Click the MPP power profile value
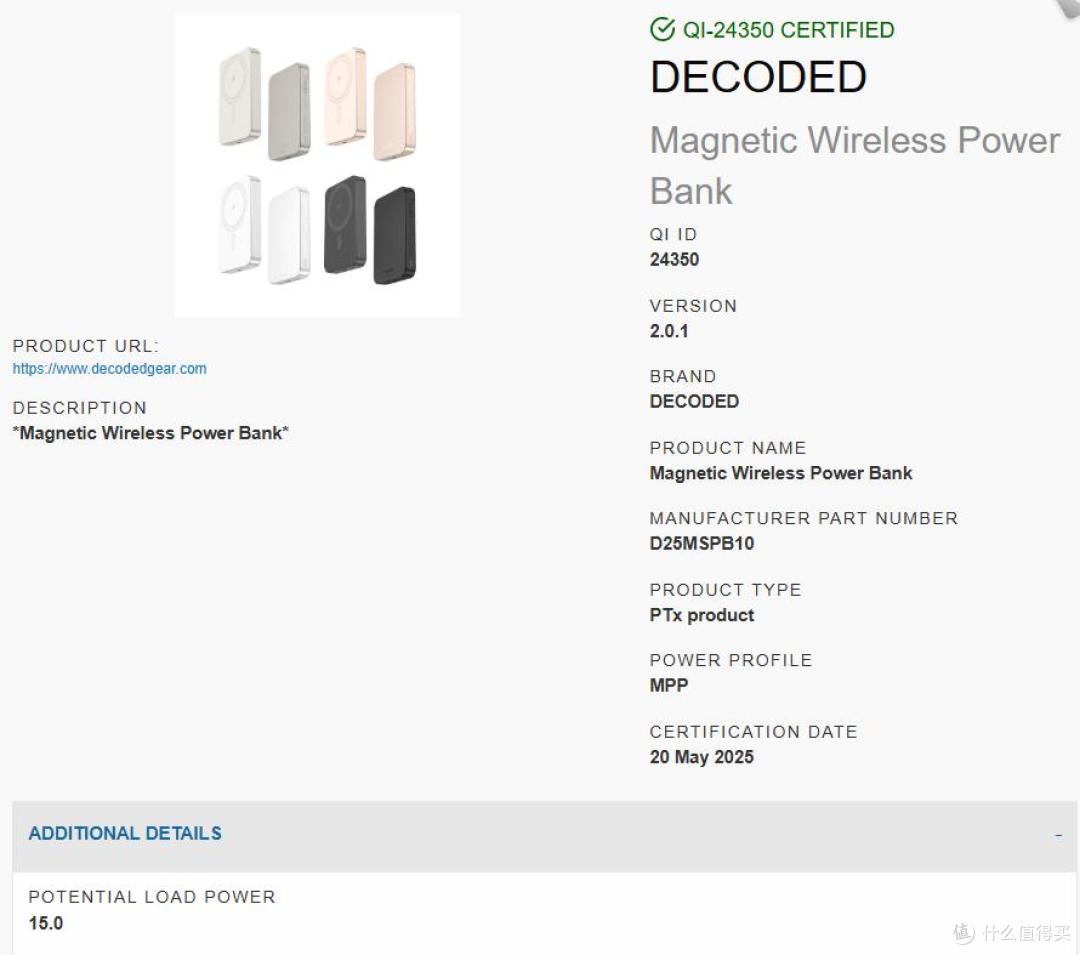Image resolution: width=1080 pixels, height=955 pixels. (669, 685)
